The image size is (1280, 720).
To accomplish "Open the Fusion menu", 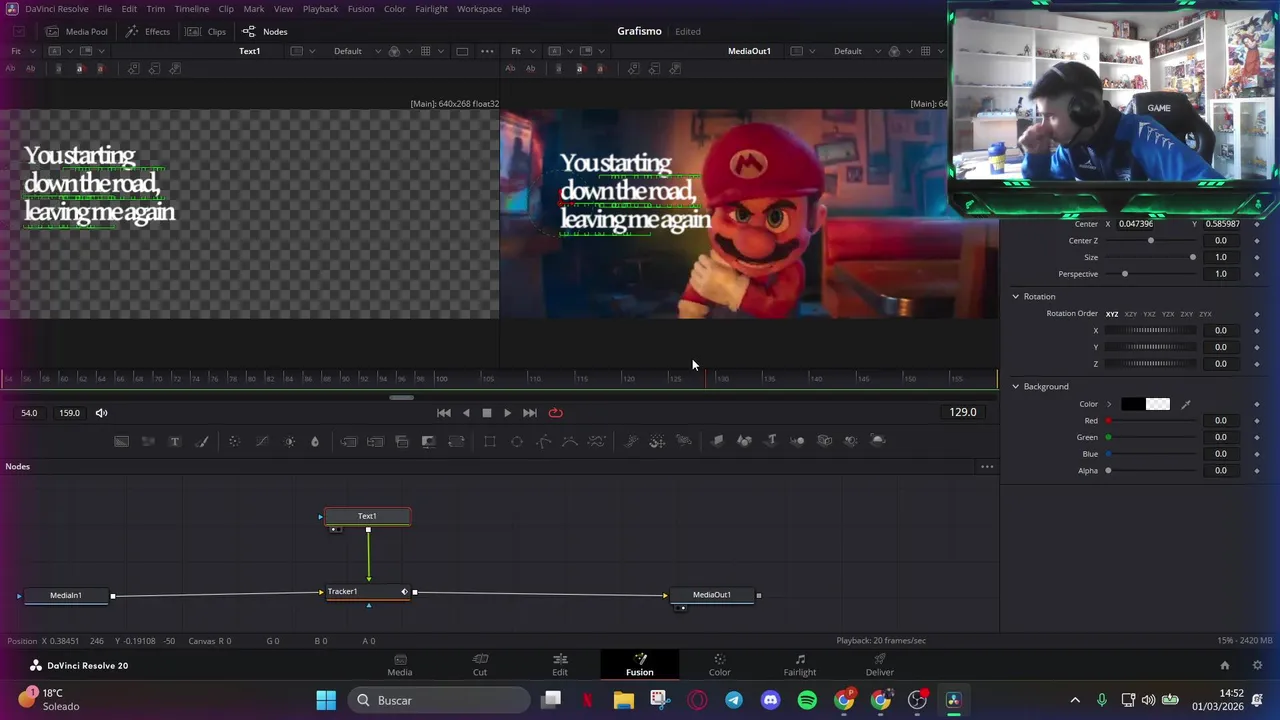I will [x=361, y=9].
